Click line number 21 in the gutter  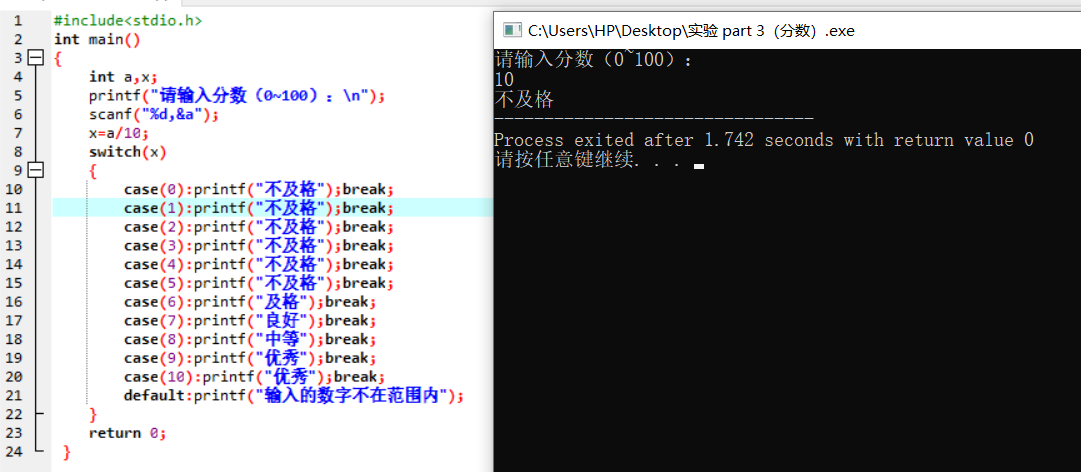click(x=14, y=396)
